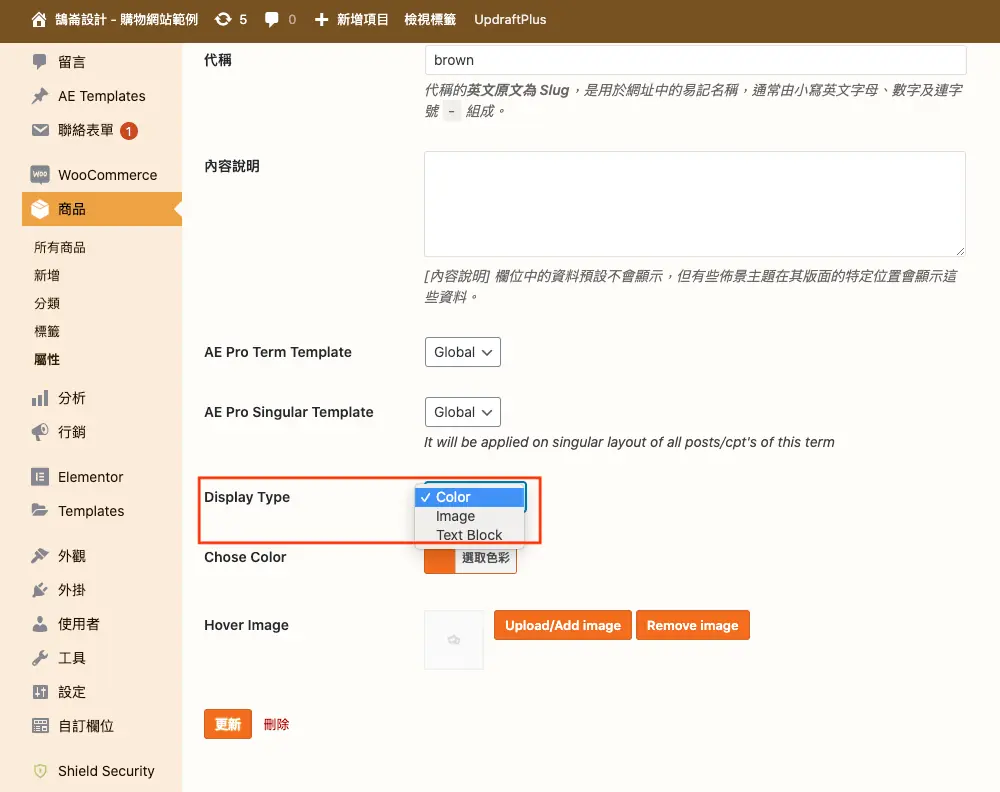Open 分類 submenu item
This screenshot has width=1000, height=792.
pos(47,304)
